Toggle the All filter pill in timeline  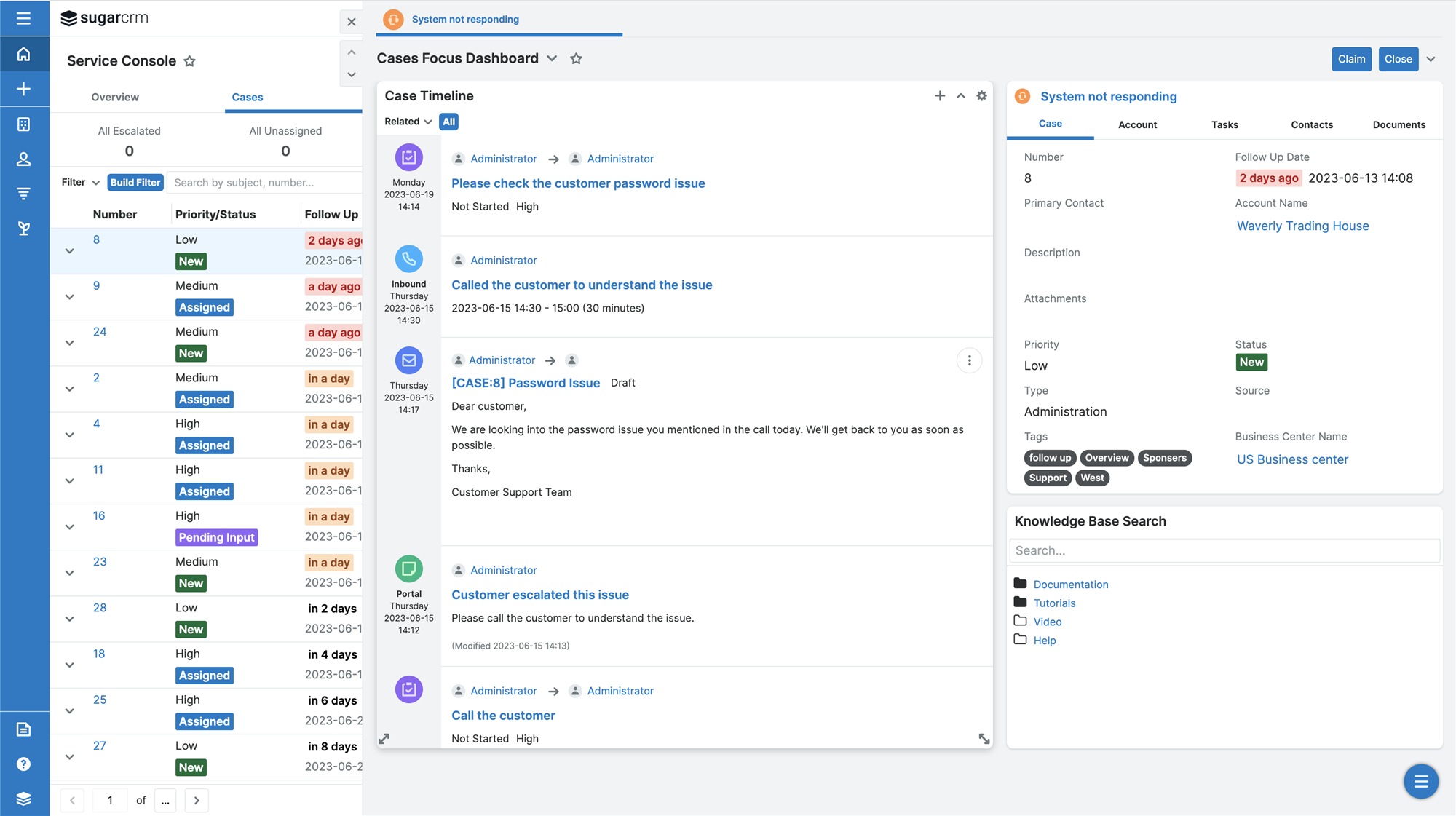point(448,122)
